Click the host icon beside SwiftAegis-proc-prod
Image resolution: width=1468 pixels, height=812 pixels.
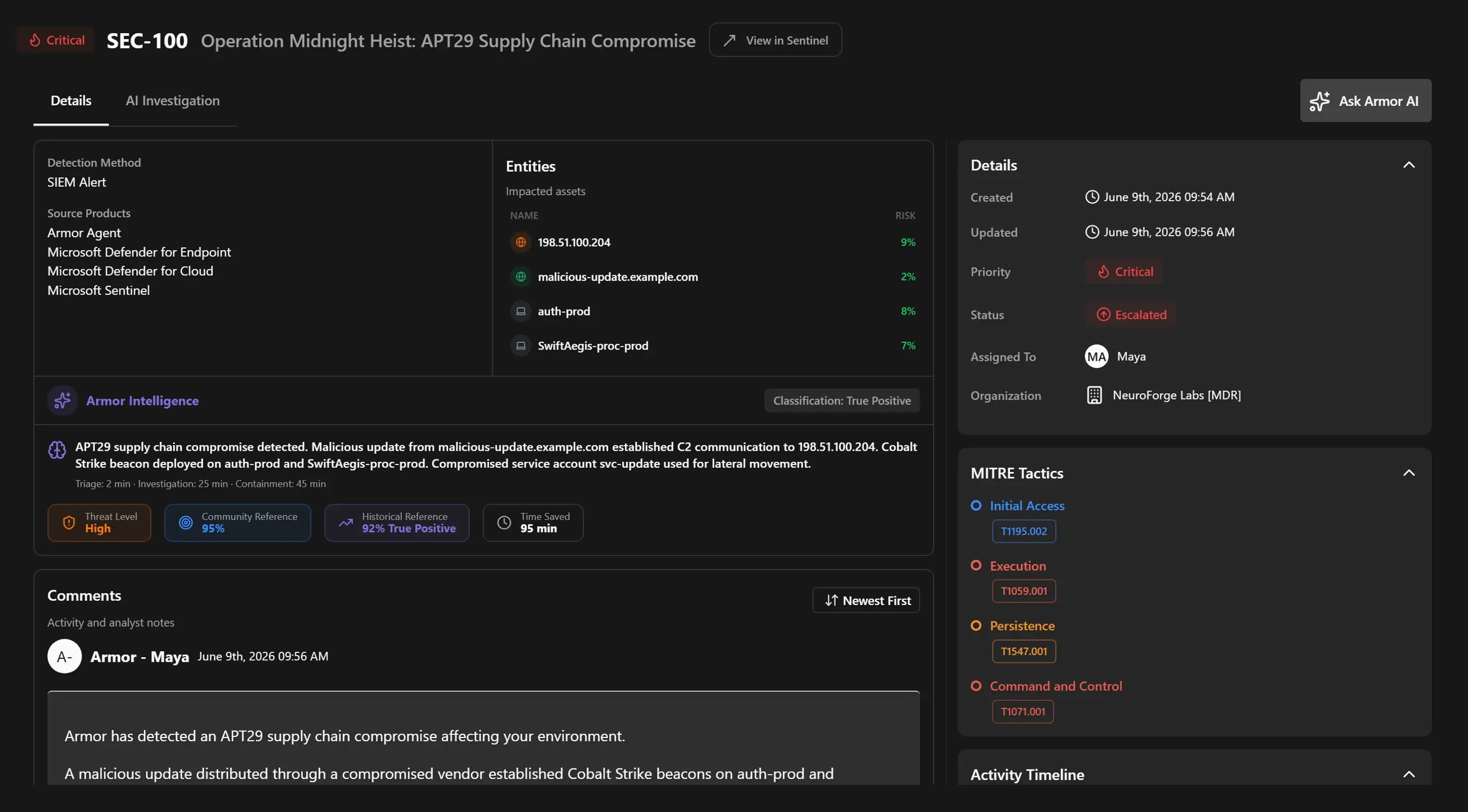(521, 345)
